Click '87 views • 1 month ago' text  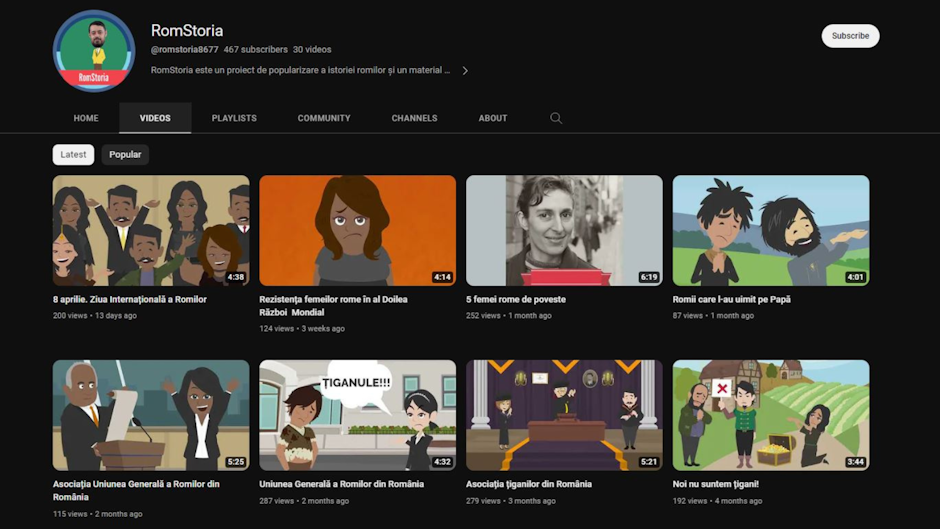point(713,315)
